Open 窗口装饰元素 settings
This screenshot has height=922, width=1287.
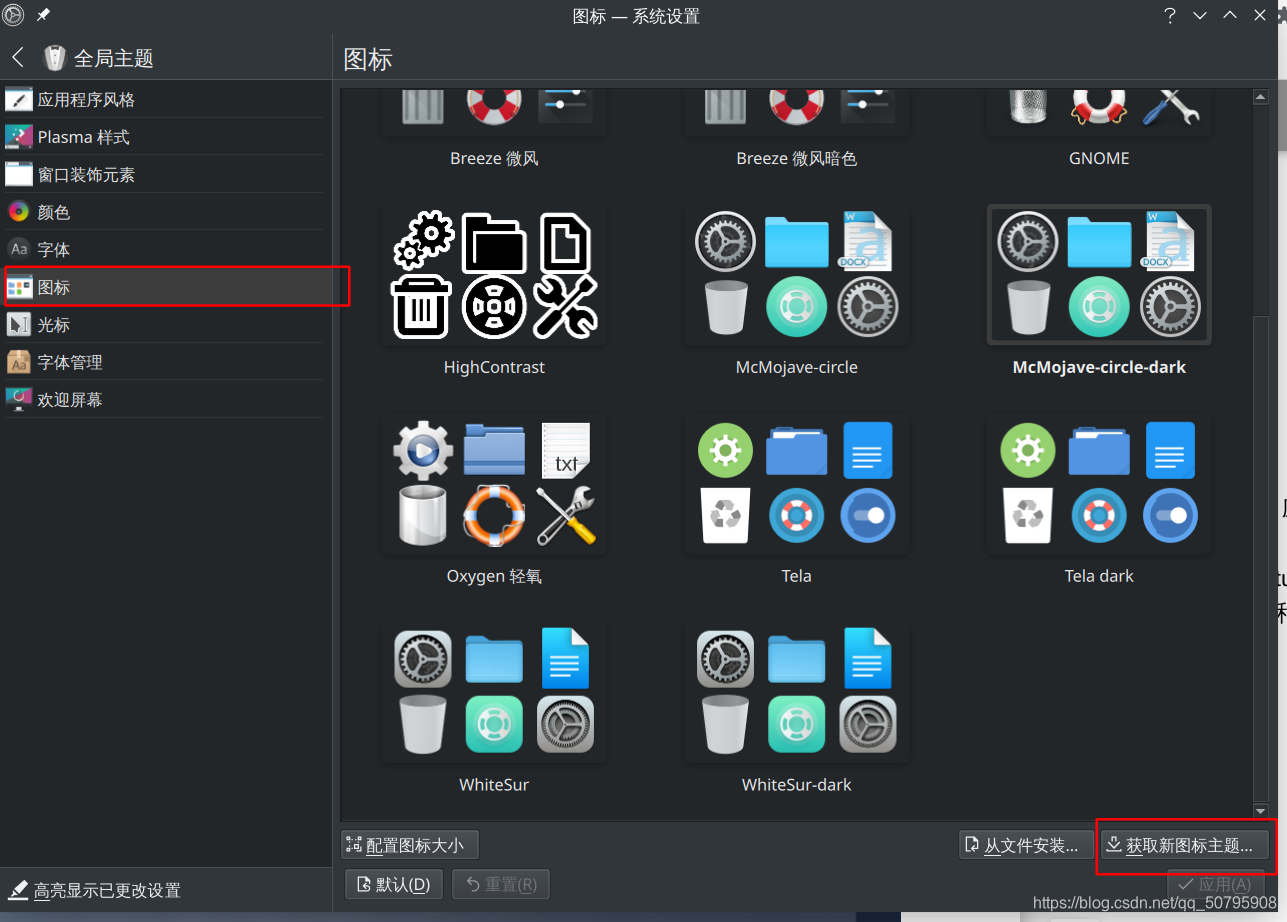pos(165,174)
